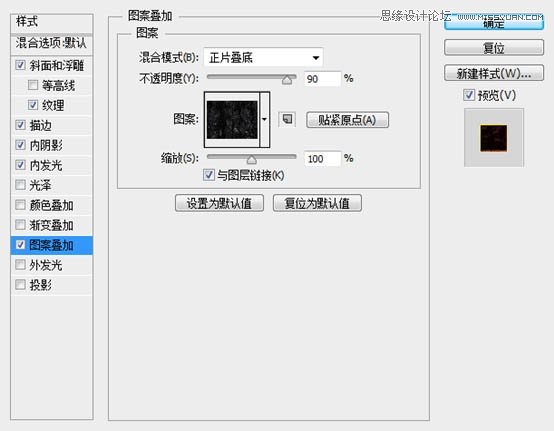Click the 新建样式(W)... button
This screenshot has height=431, width=554.
pos(494,73)
